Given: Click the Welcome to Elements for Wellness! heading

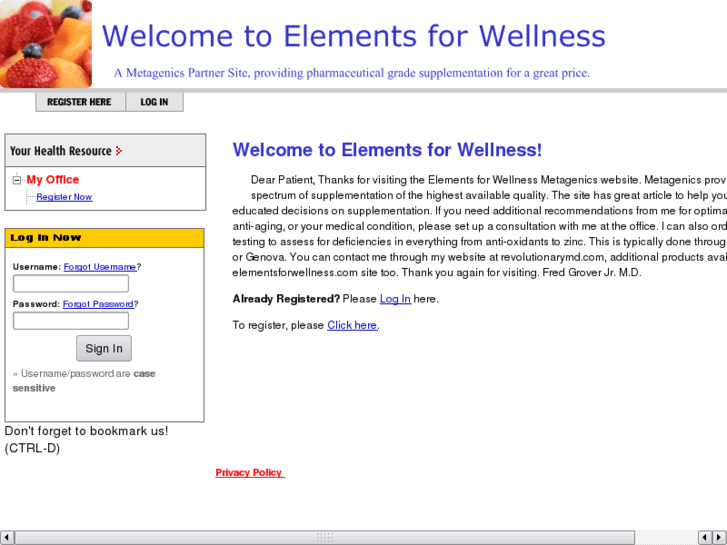Looking at the screenshot, I should (387, 150).
